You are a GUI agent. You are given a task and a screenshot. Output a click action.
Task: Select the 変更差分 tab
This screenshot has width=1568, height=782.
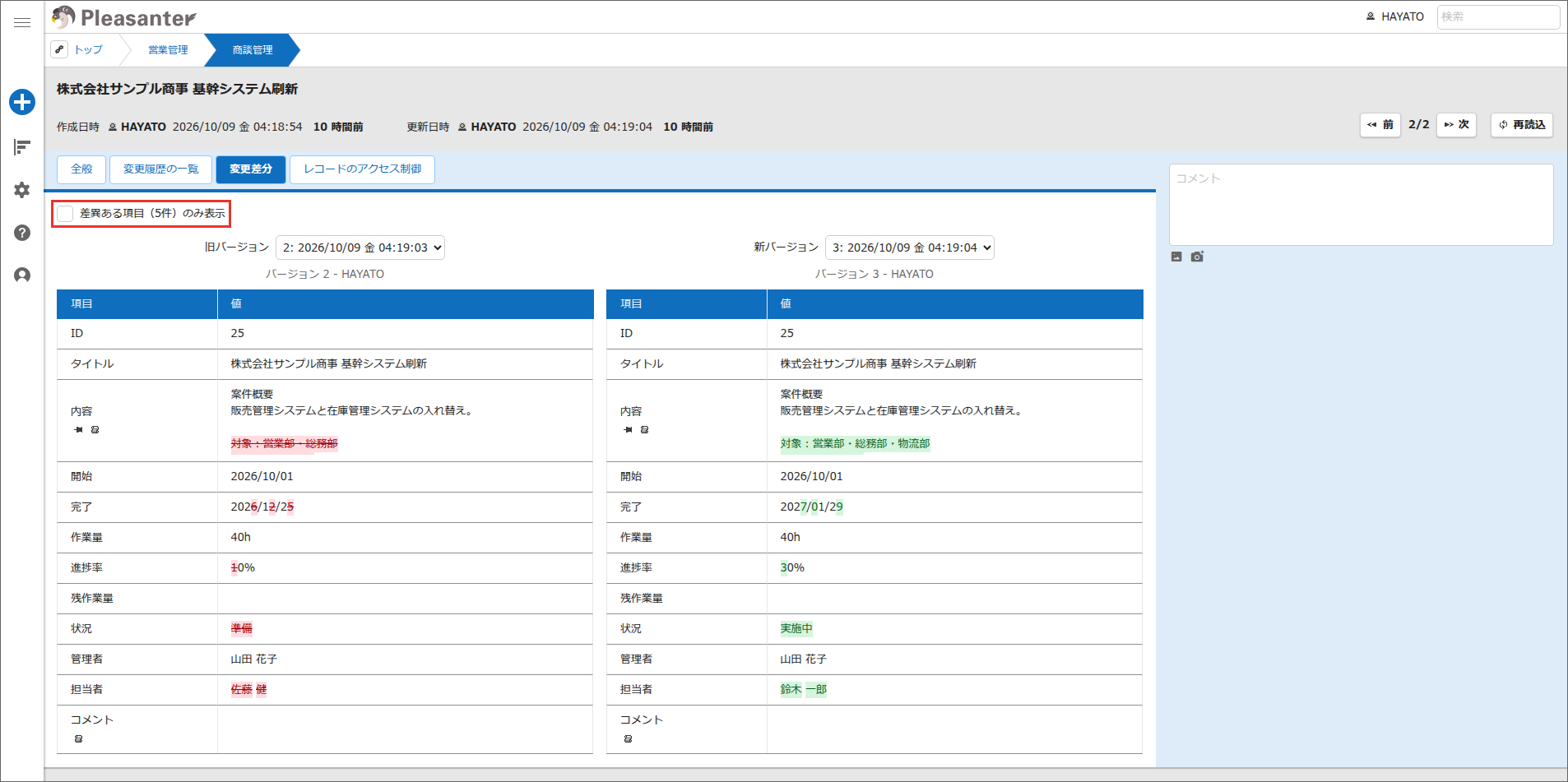pos(251,169)
